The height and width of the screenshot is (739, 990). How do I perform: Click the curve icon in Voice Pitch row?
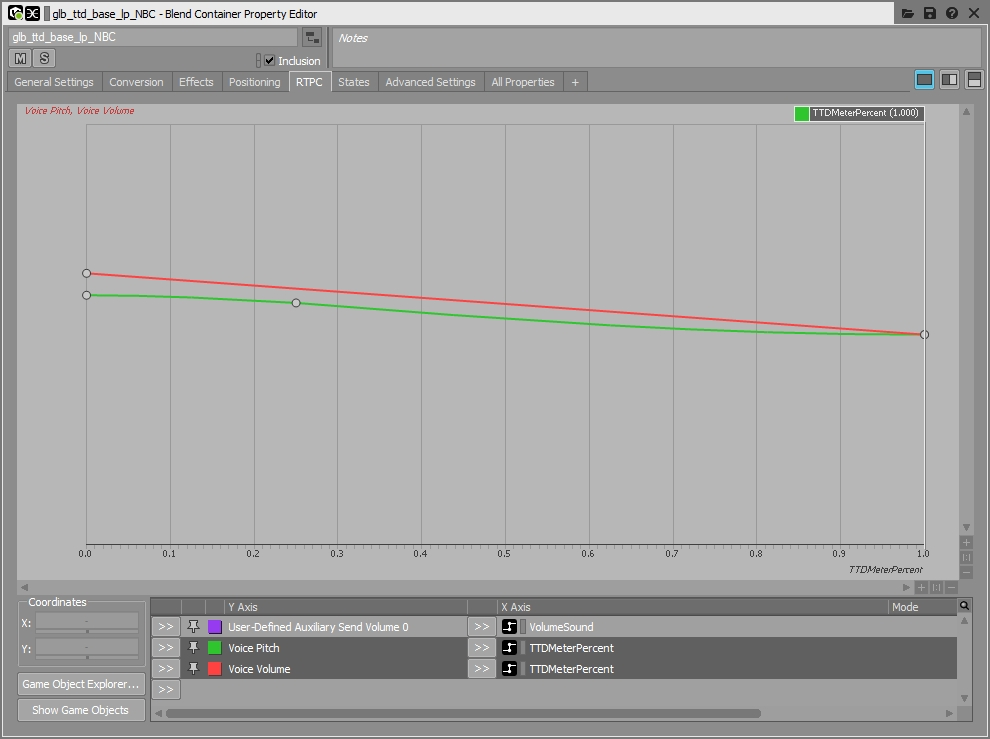(x=510, y=647)
